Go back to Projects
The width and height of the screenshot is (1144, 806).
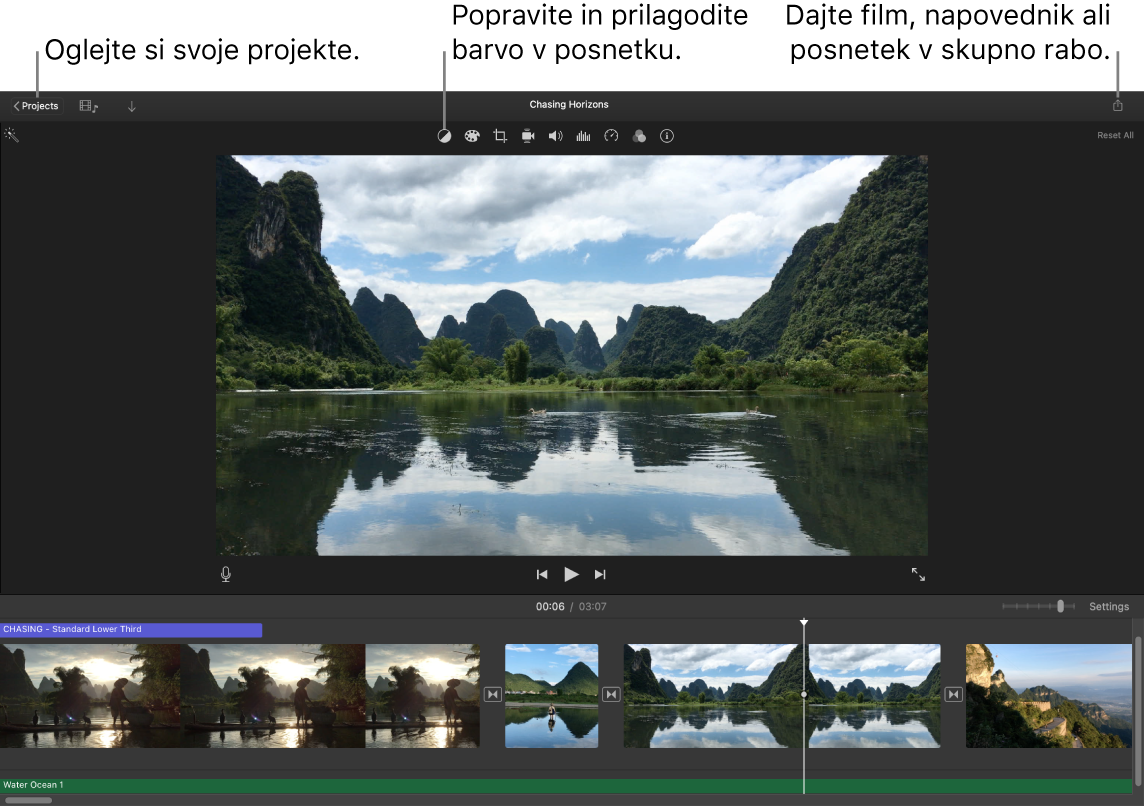tap(36, 105)
